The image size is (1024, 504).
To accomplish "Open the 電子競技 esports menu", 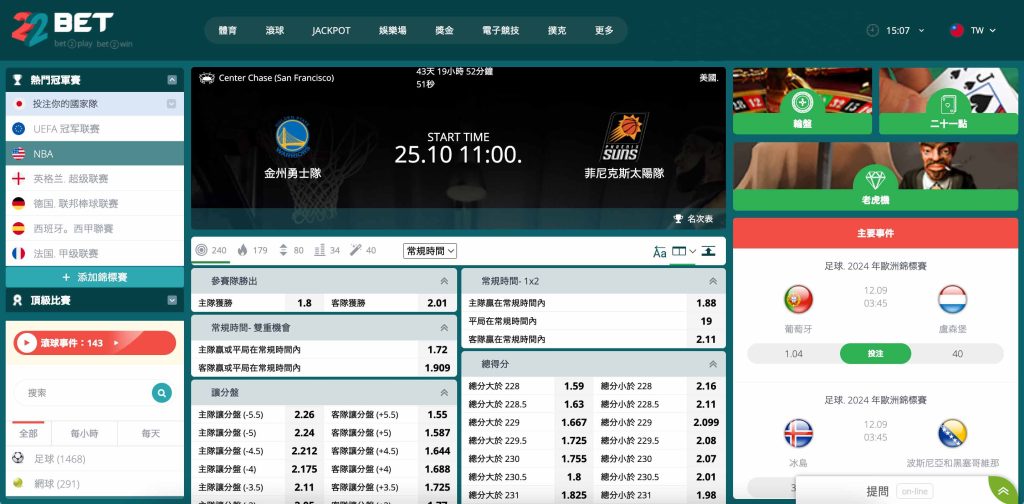I will coord(501,30).
